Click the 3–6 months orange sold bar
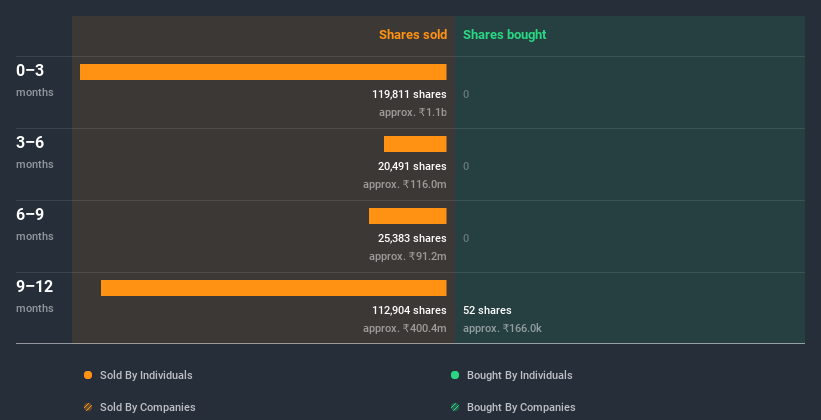Viewport: 821px width, 420px height. tap(415, 144)
